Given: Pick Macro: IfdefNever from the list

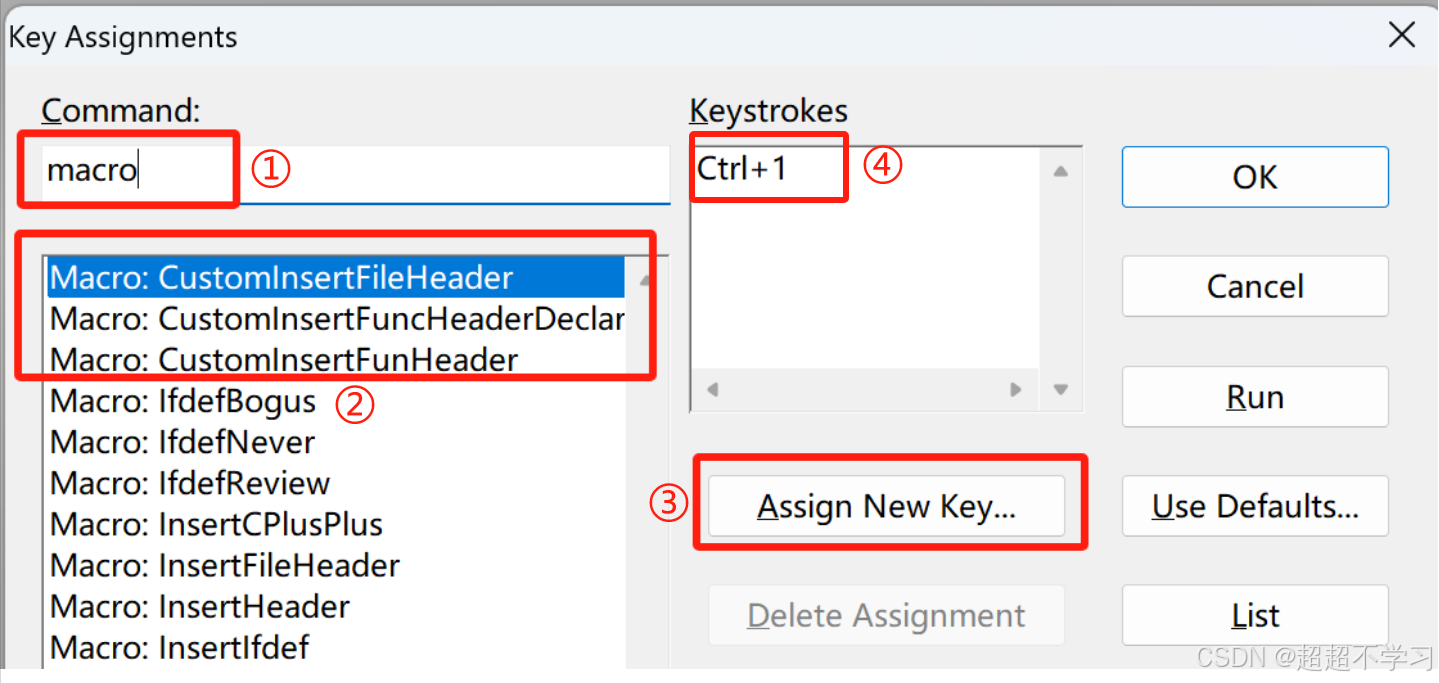Looking at the screenshot, I should [182, 442].
